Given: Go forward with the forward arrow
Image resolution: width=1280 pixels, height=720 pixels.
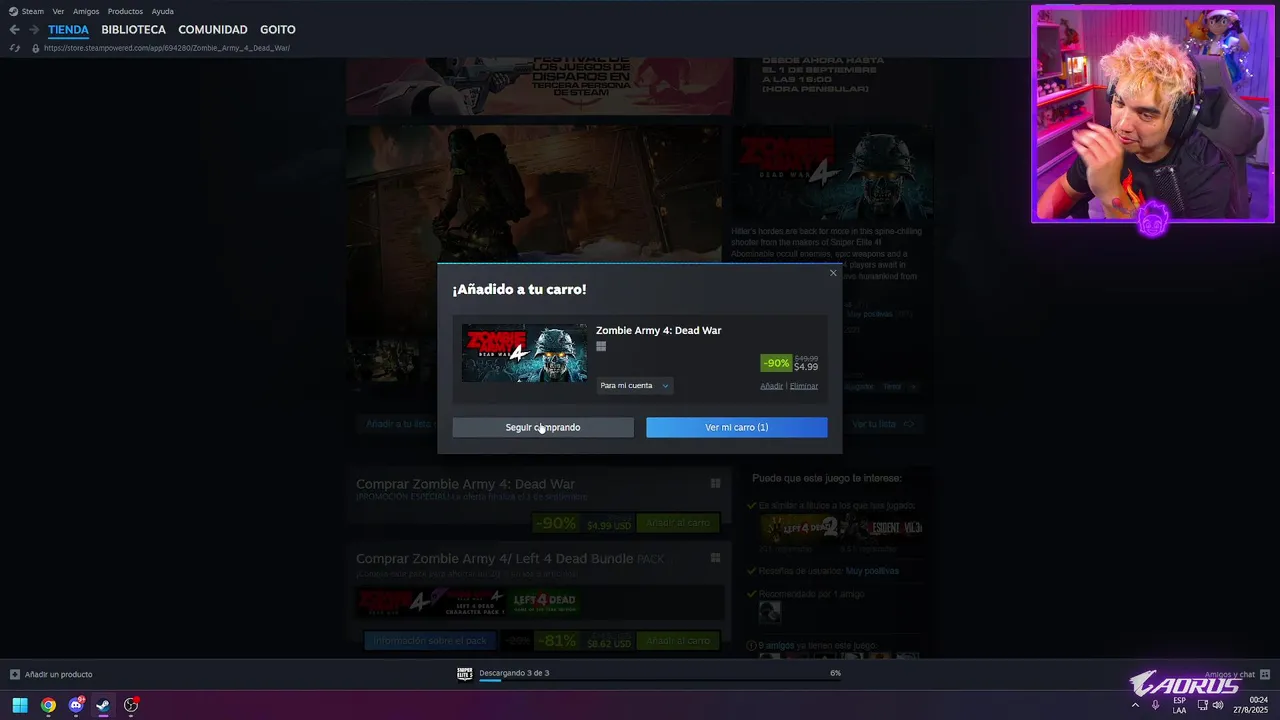Looking at the screenshot, I should 34,30.
